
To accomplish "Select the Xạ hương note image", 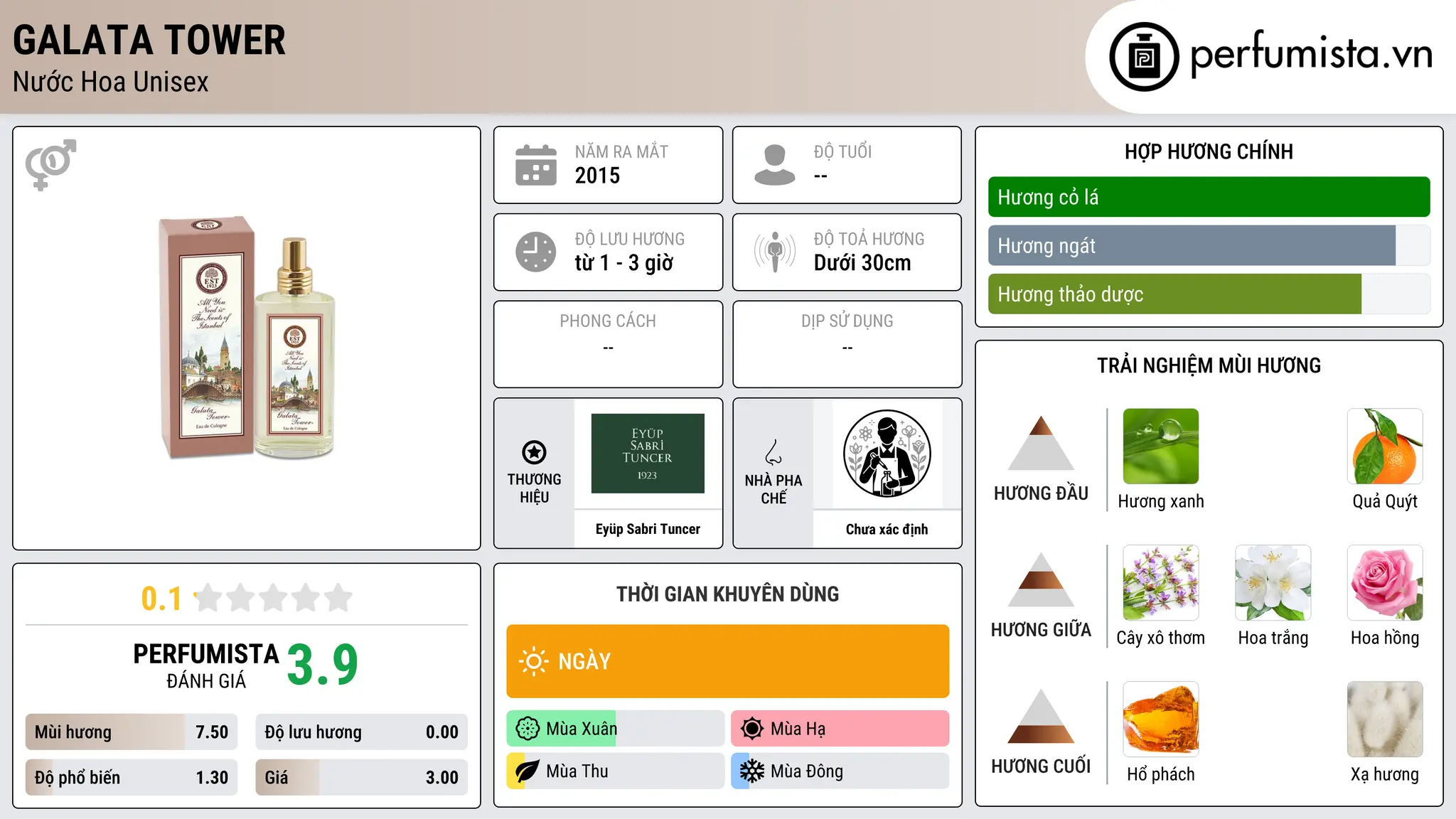I will (x=1385, y=719).
